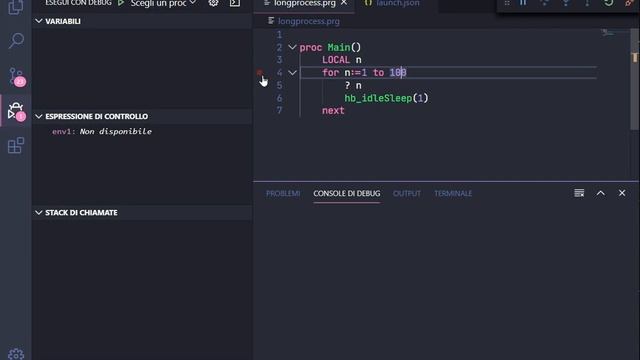The image size is (640, 360).
Task: Collapse the STACK DI CHIAMATE section
Action: [x=39, y=213]
